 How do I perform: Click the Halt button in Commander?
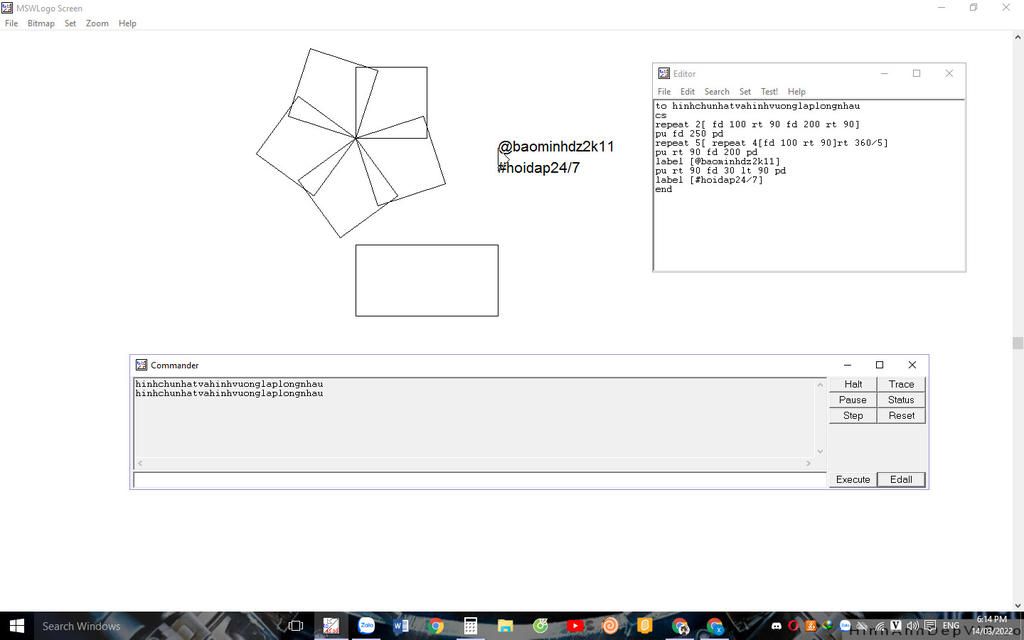(853, 384)
